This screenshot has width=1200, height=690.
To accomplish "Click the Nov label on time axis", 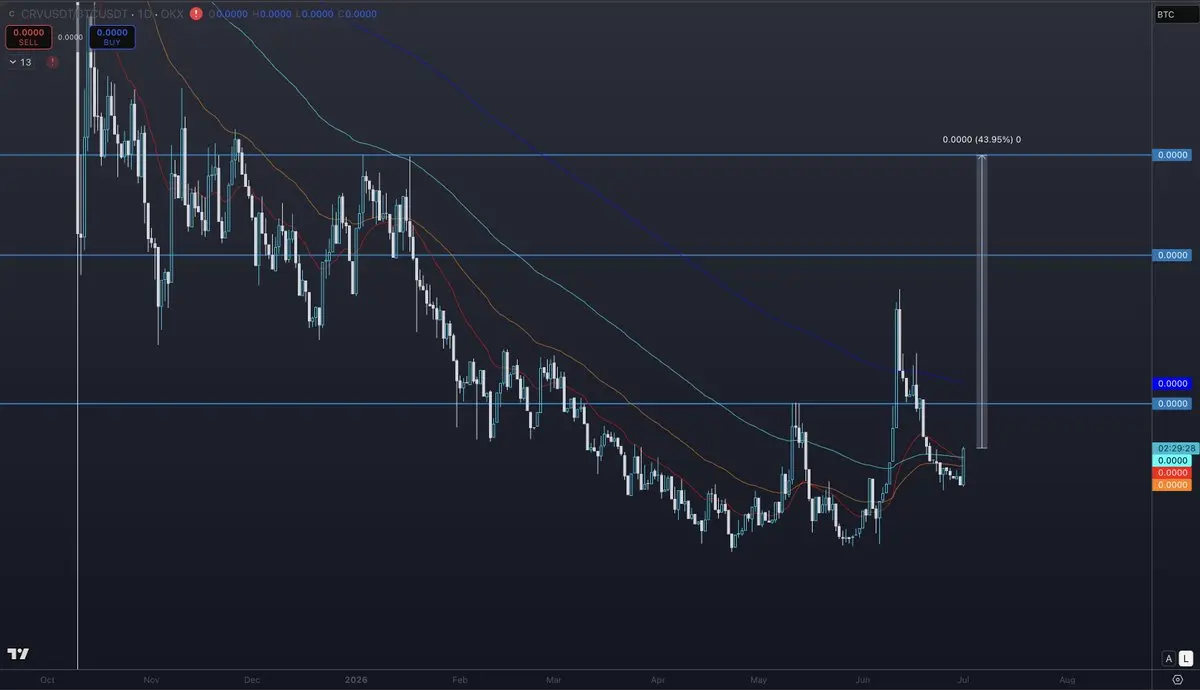I will 151,679.
